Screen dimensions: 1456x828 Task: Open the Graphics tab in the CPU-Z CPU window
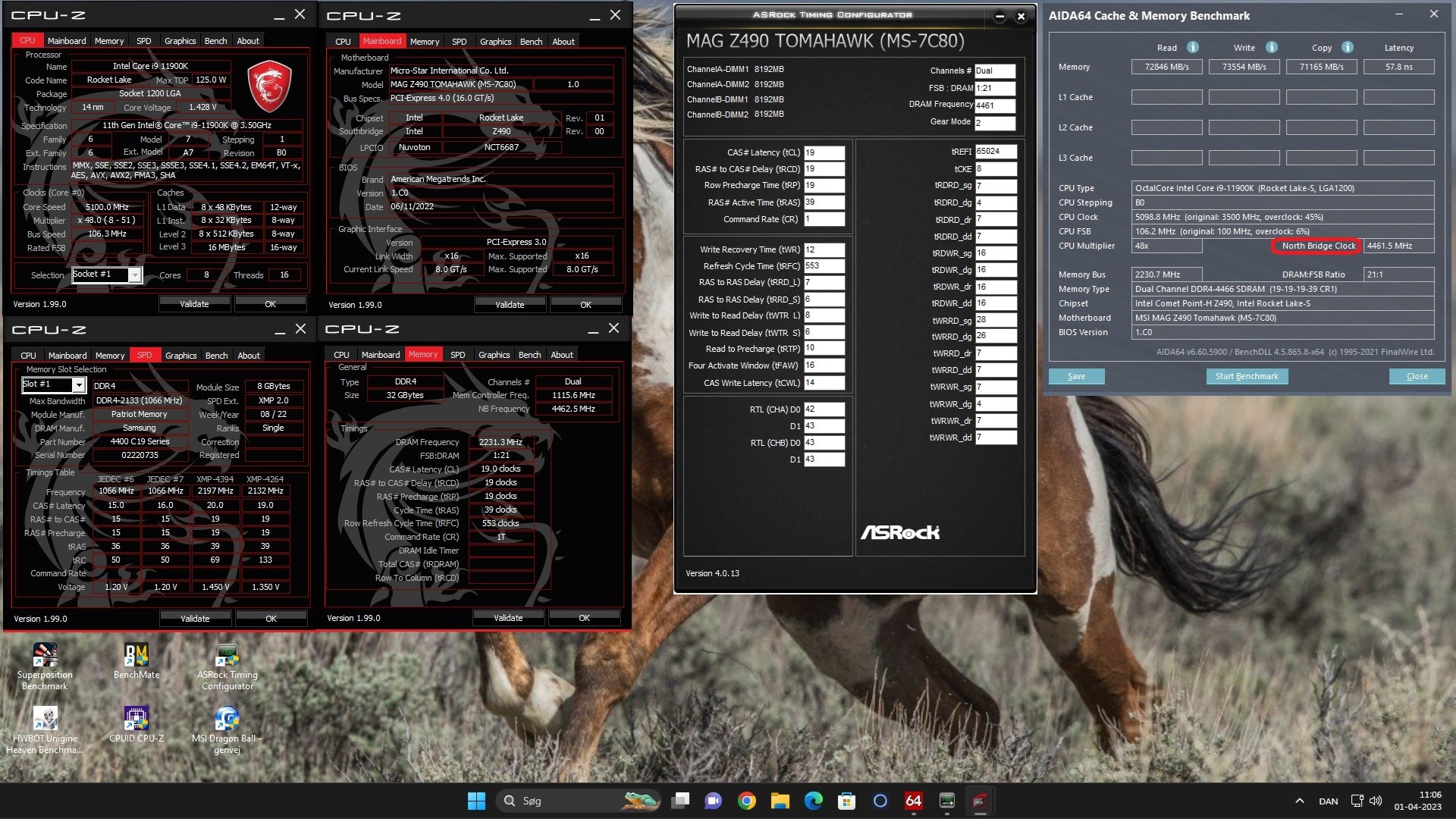tap(180, 41)
